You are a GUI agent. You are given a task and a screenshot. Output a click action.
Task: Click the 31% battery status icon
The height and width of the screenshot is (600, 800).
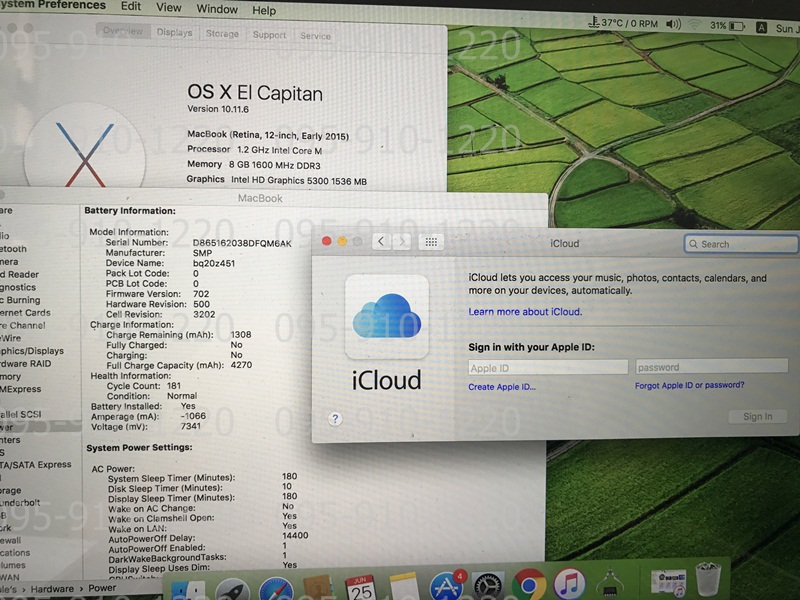pyautogui.click(x=727, y=26)
